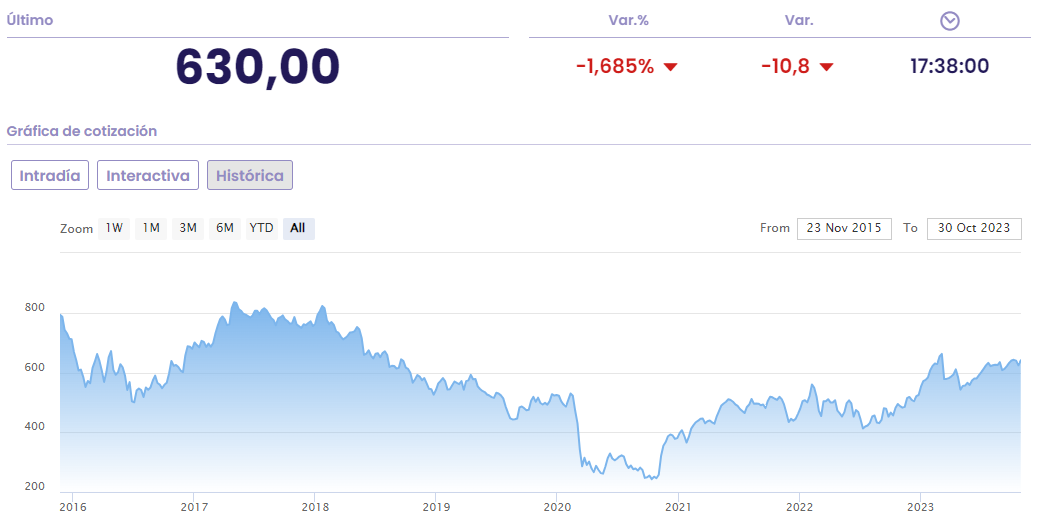This screenshot has height=530, width=1039.
Task: Open the Interactiva chart tab
Action: pyautogui.click(x=148, y=175)
